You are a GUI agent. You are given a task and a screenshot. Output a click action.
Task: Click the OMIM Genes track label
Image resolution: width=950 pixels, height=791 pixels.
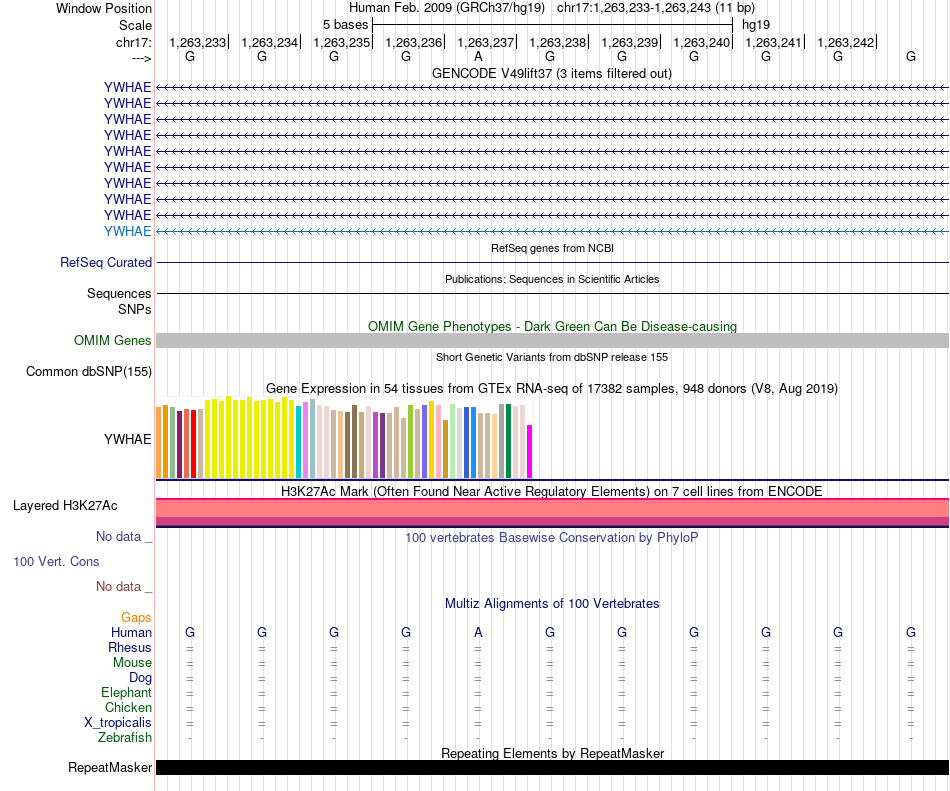click(x=113, y=340)
